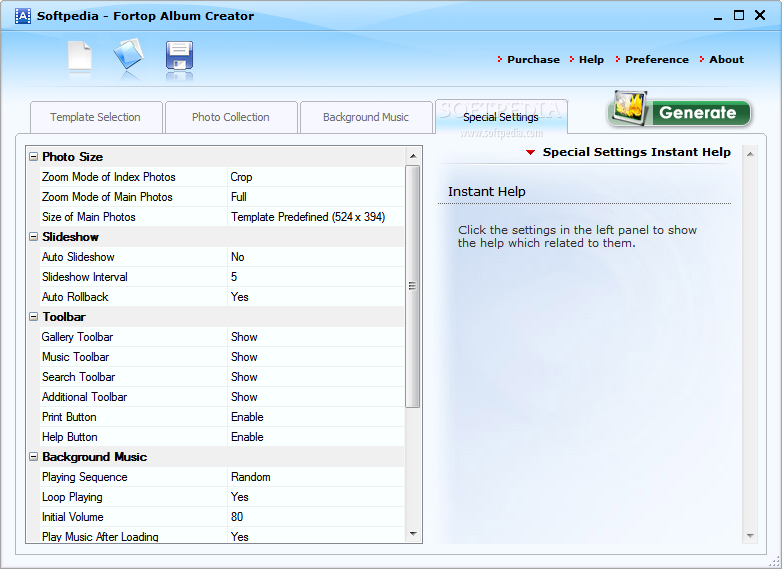Viewport: 782px width, 569px height.
Task: Click the Print Button Enable value
Action: (x=247, y=417)
